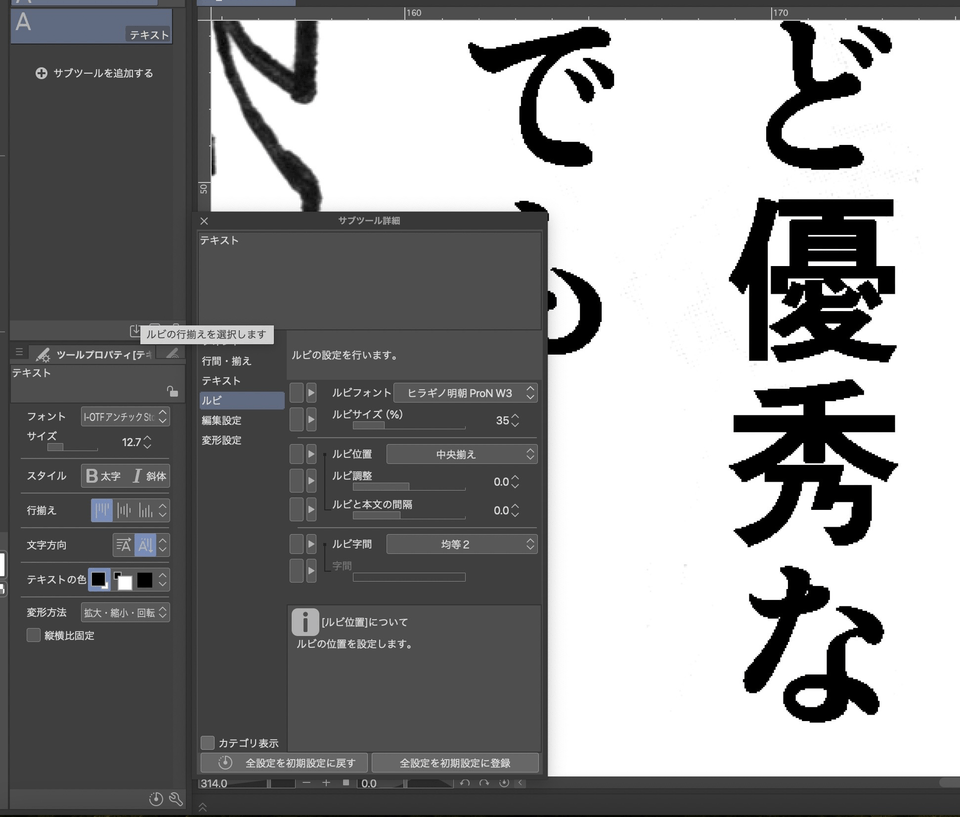960x817 pixels.
Task: Toggle ルビ位置 visibility box in tool property
Action: pos(296,454)
